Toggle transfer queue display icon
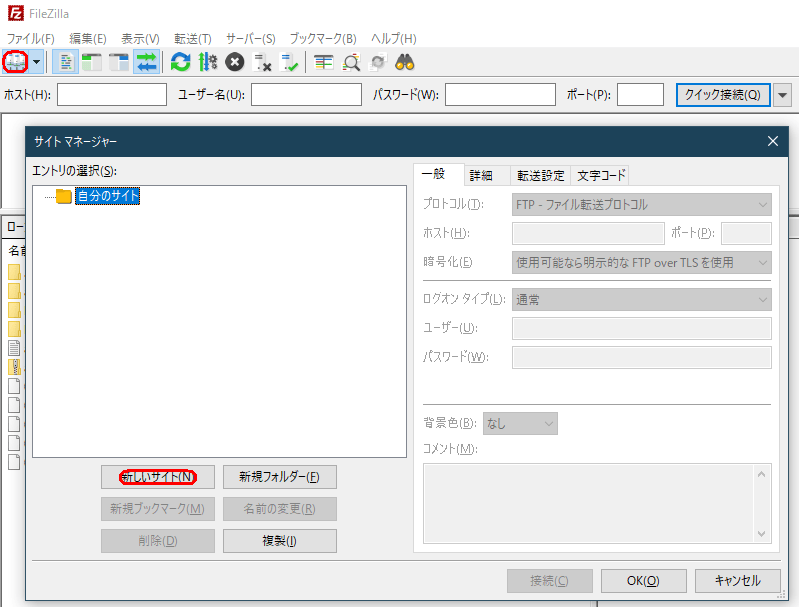This screenshot has height=607, width=799. pos(147,62)
